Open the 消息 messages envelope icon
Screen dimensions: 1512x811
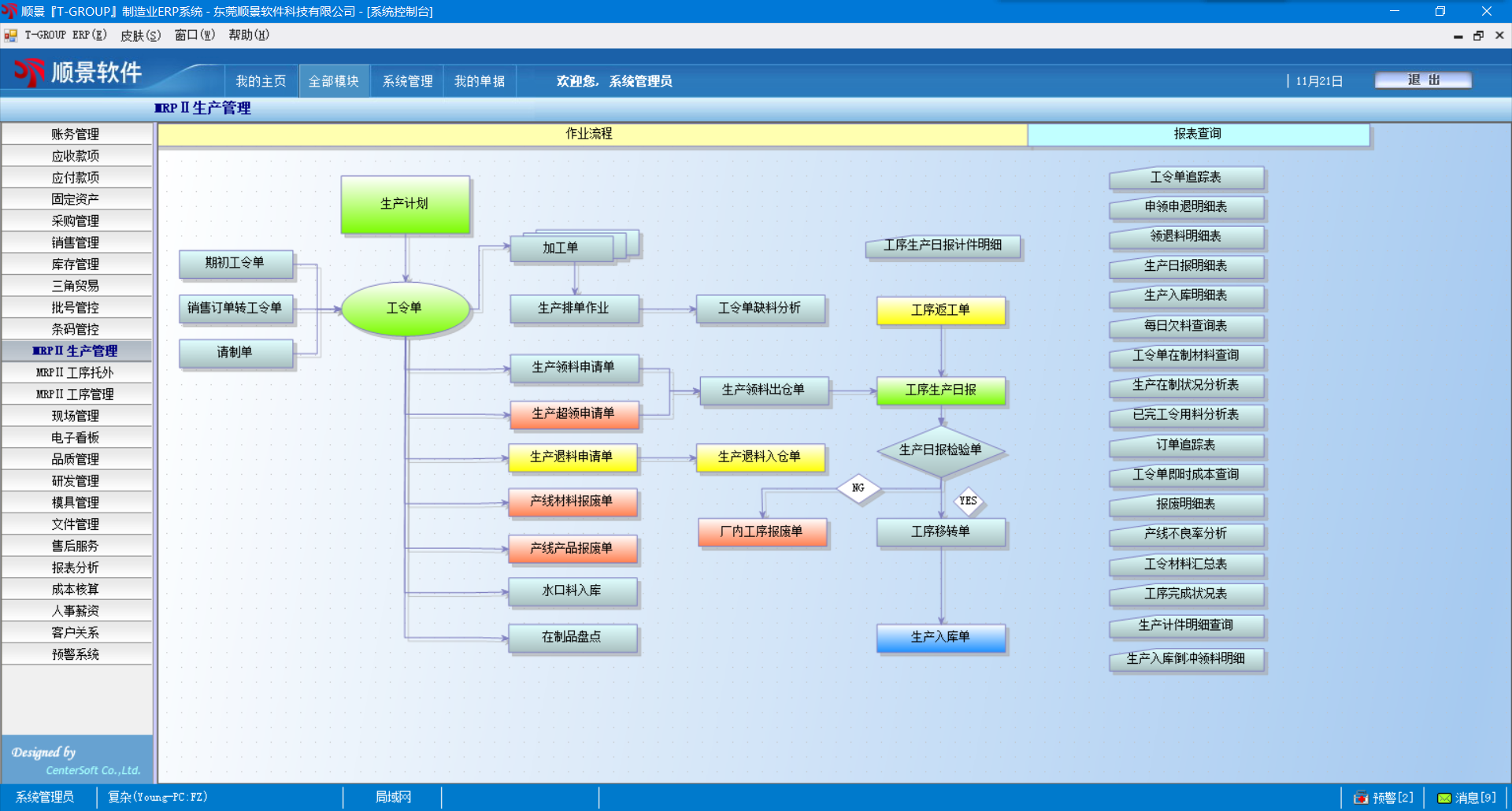1444,798
